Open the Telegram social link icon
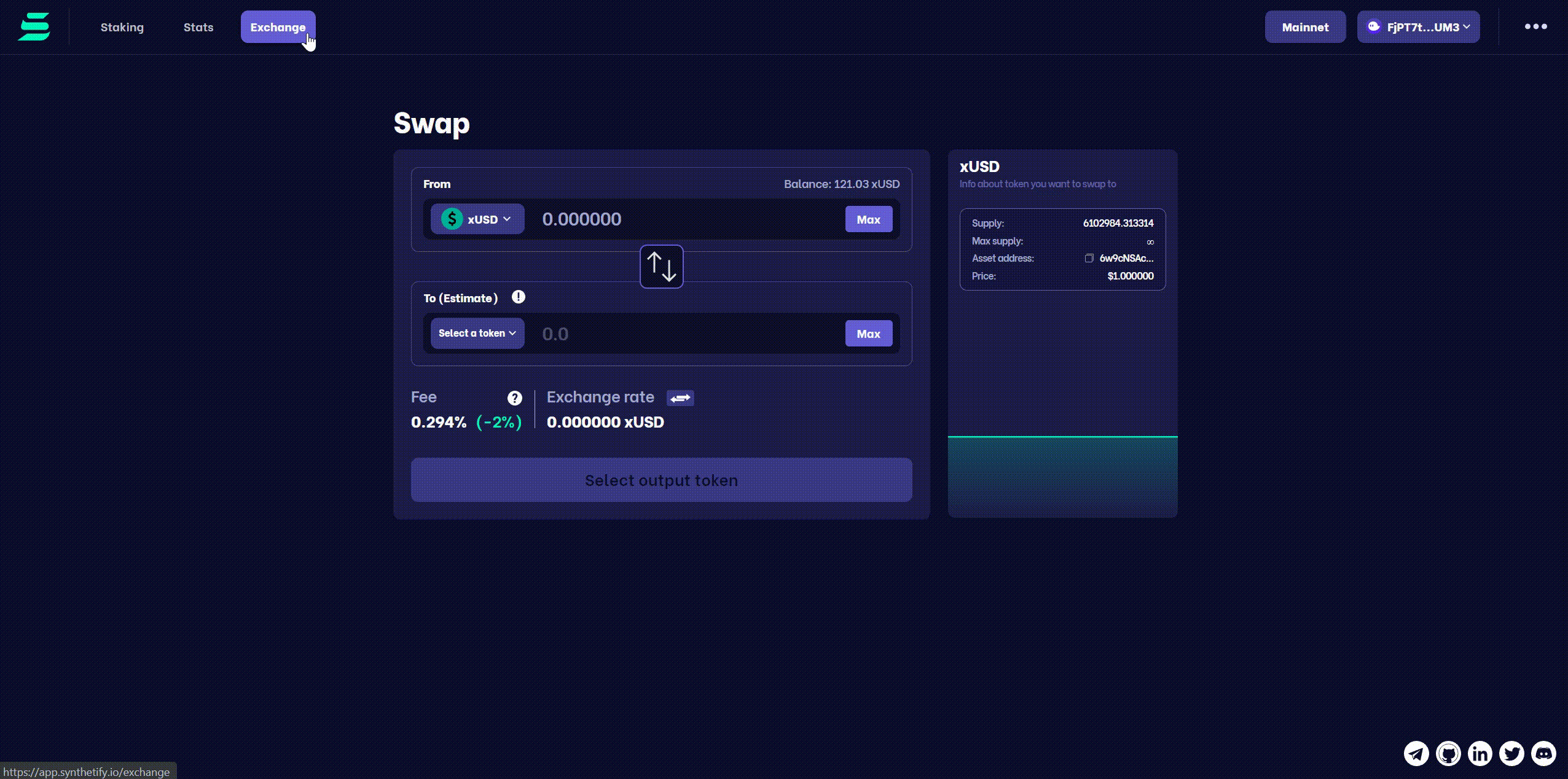The height and width of the screenshot is (779, 1568). pos(1416,753)
